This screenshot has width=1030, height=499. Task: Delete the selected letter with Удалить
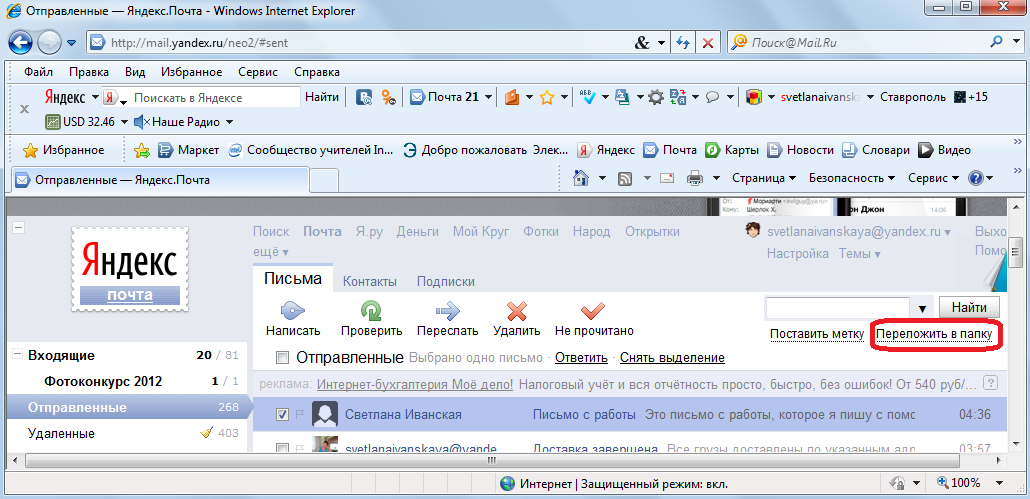click(517, 318)
